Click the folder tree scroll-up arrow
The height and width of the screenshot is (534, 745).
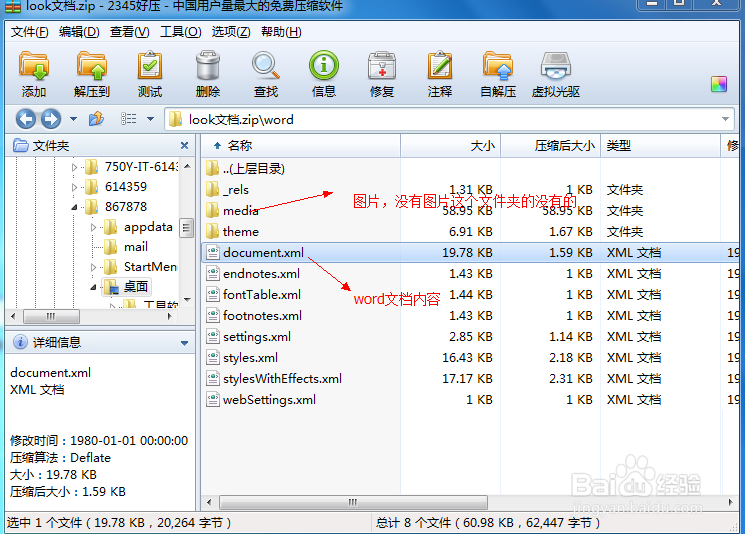point(187,166)
